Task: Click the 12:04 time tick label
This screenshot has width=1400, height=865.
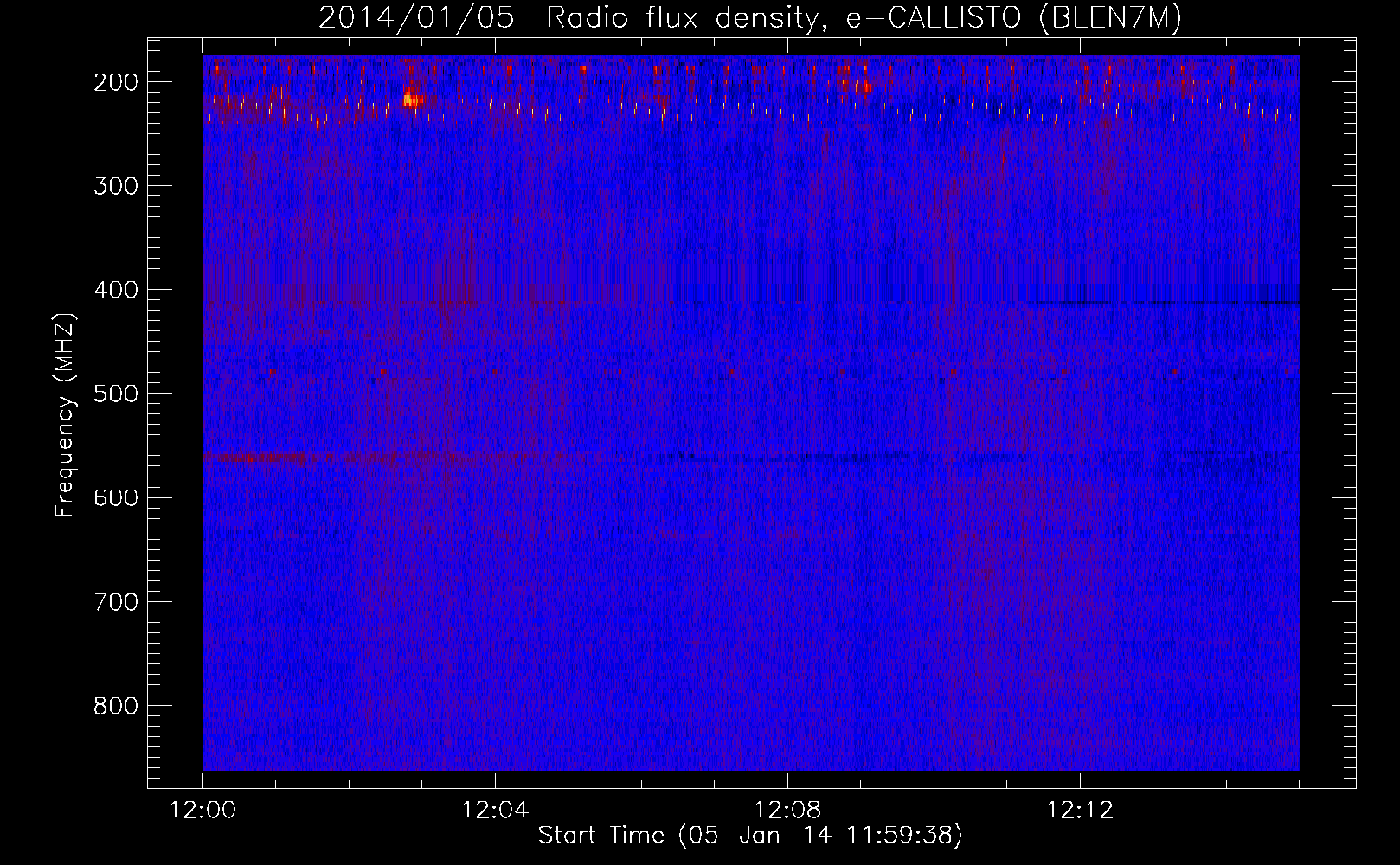Action: pyautogui.click(x=495, y=811)
